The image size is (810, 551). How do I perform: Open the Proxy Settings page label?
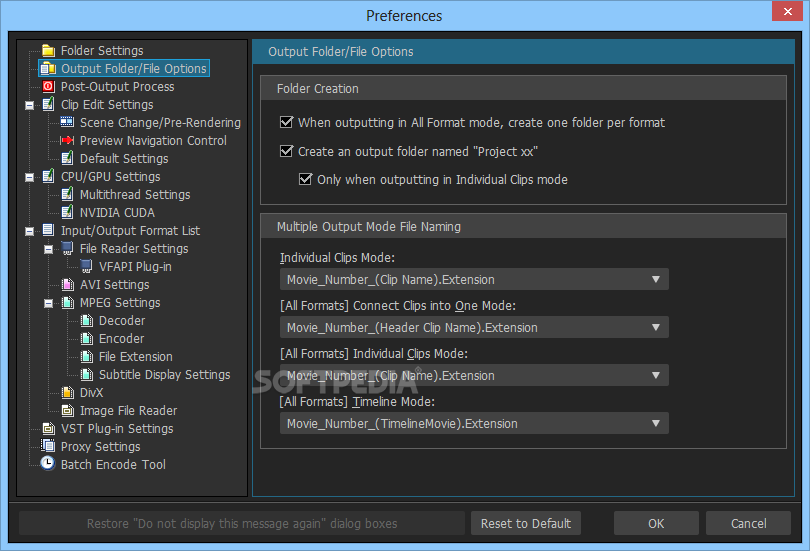(x=101, y=447)
